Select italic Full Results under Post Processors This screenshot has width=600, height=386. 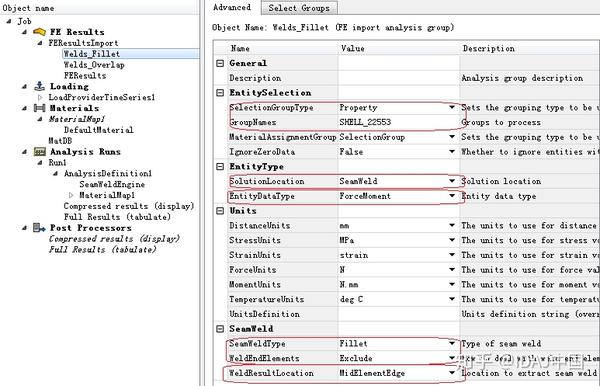103,249
